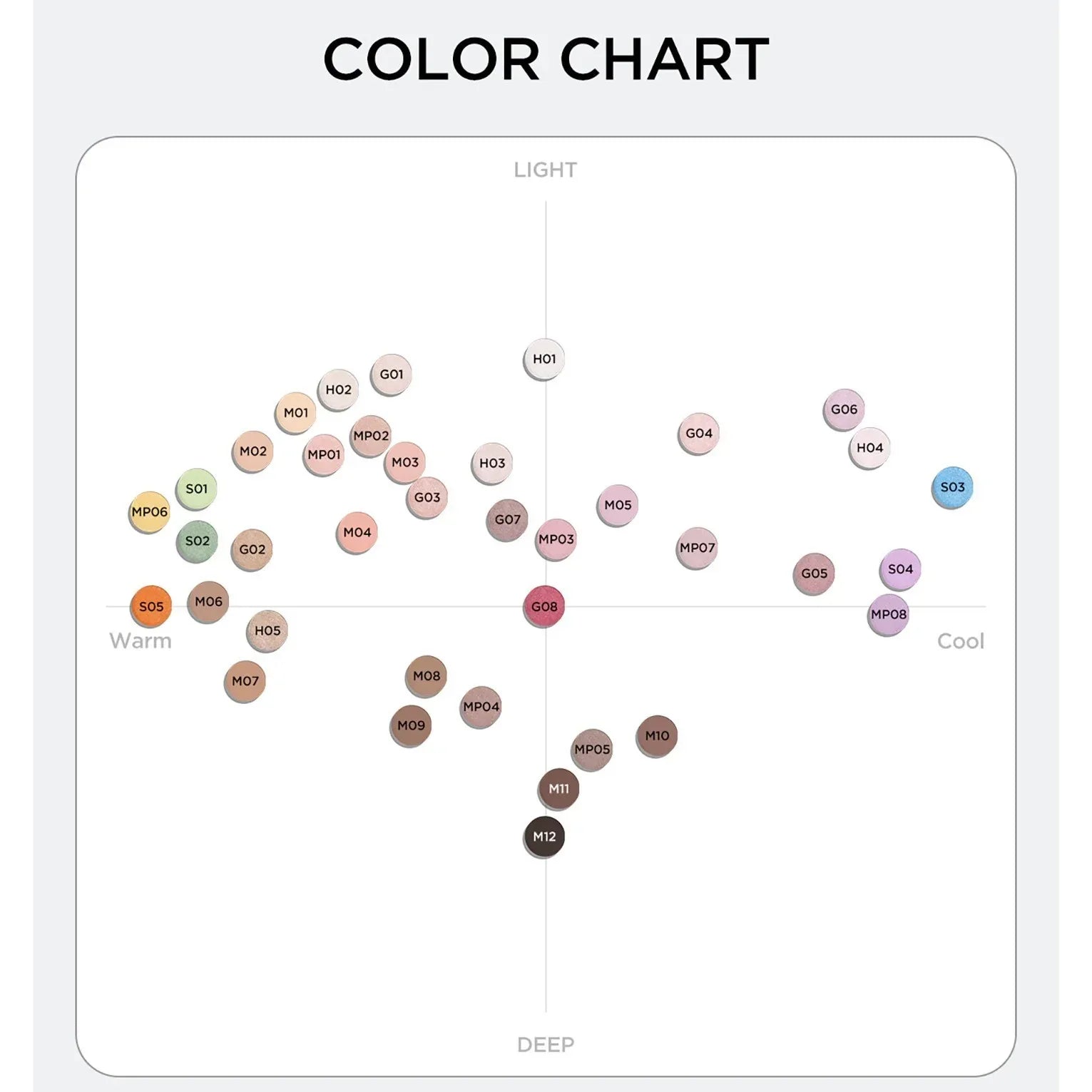
Task: Select the white H01 swatch
Action: click(x=544, y=359)
